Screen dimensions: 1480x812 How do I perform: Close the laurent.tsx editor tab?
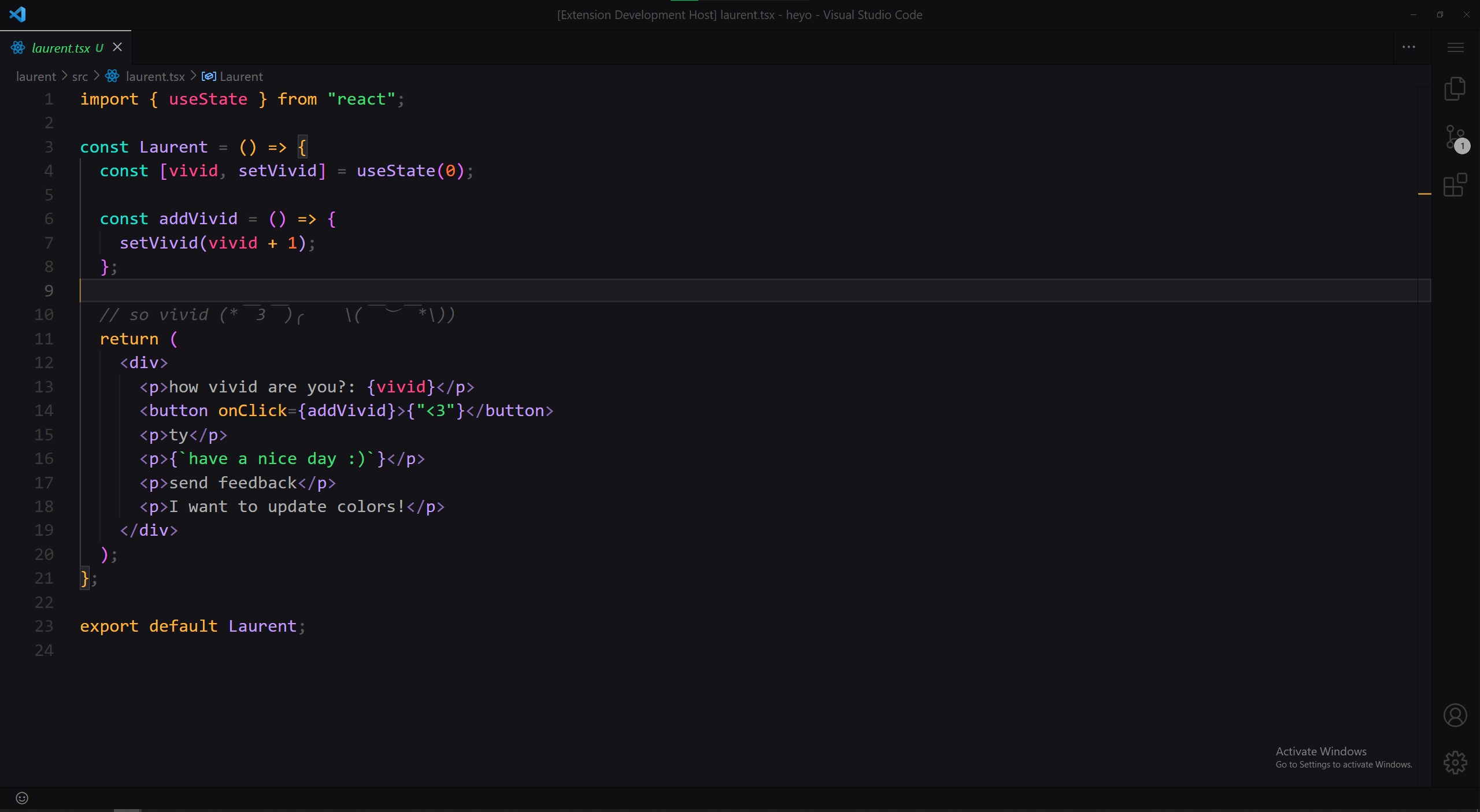point(117,47)
